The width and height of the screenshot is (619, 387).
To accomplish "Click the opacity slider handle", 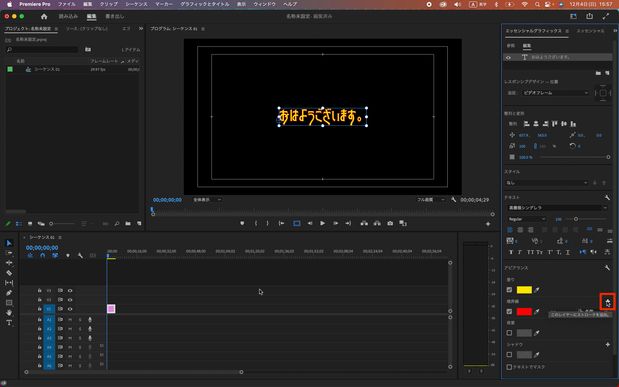I will pyautogui.click(x=608, y=157).
